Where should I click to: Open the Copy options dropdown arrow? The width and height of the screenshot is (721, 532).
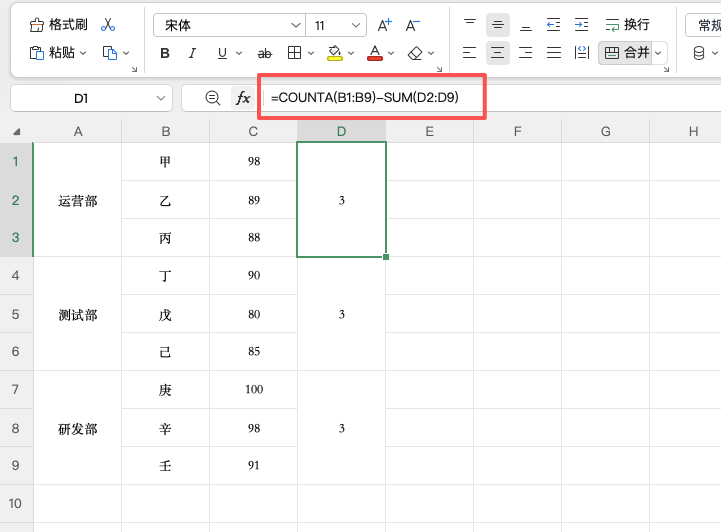(x=126, y=53)
